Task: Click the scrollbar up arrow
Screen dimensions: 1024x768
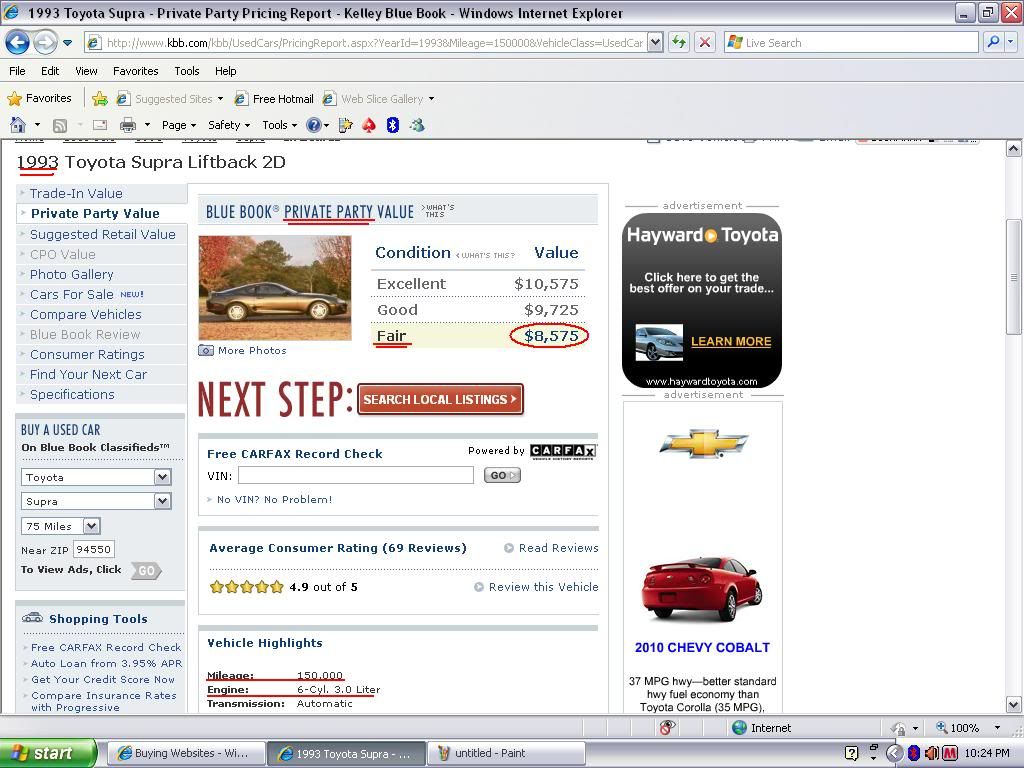Action: click(x=1014, y=148)
